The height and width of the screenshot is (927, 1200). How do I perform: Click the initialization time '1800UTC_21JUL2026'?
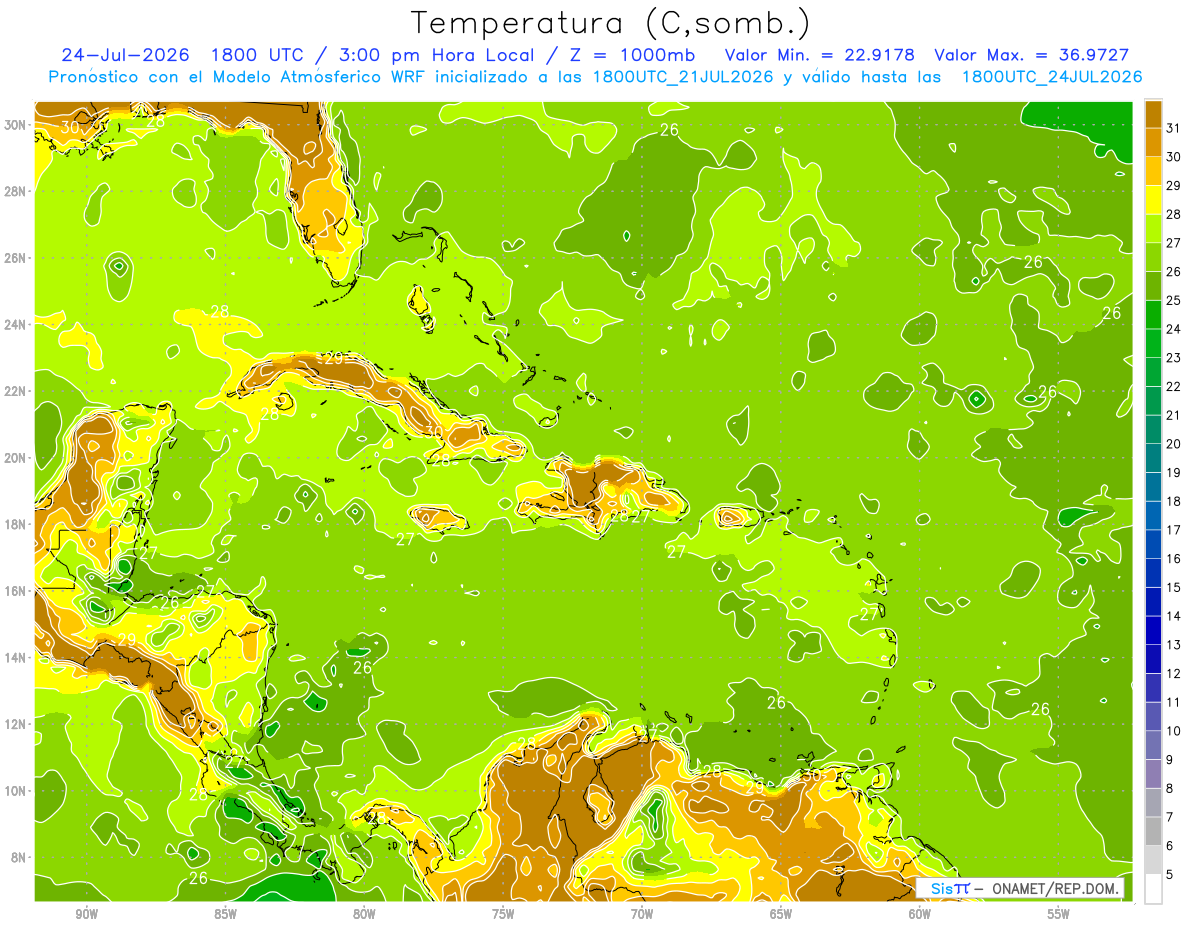point(683,77)
